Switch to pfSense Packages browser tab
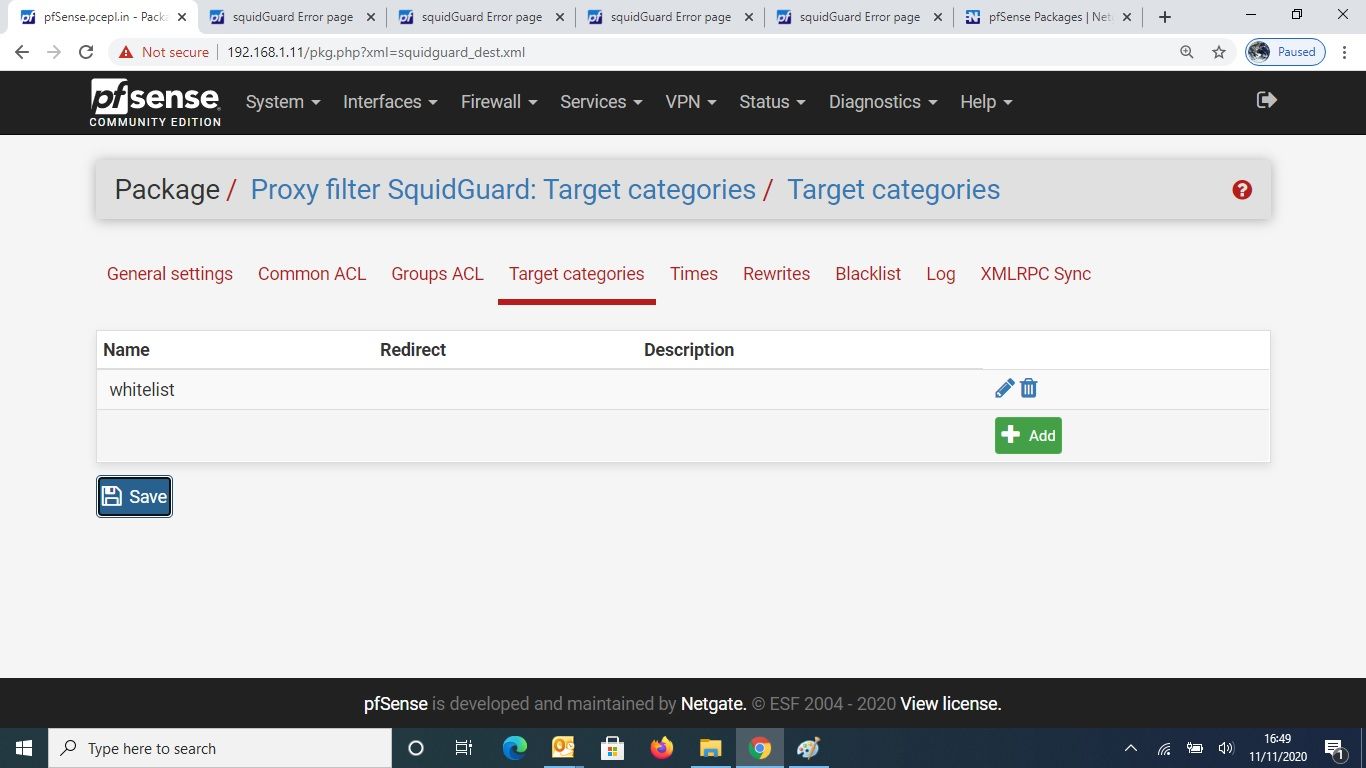1366x768 pixels. click(x=1049, y=17)
